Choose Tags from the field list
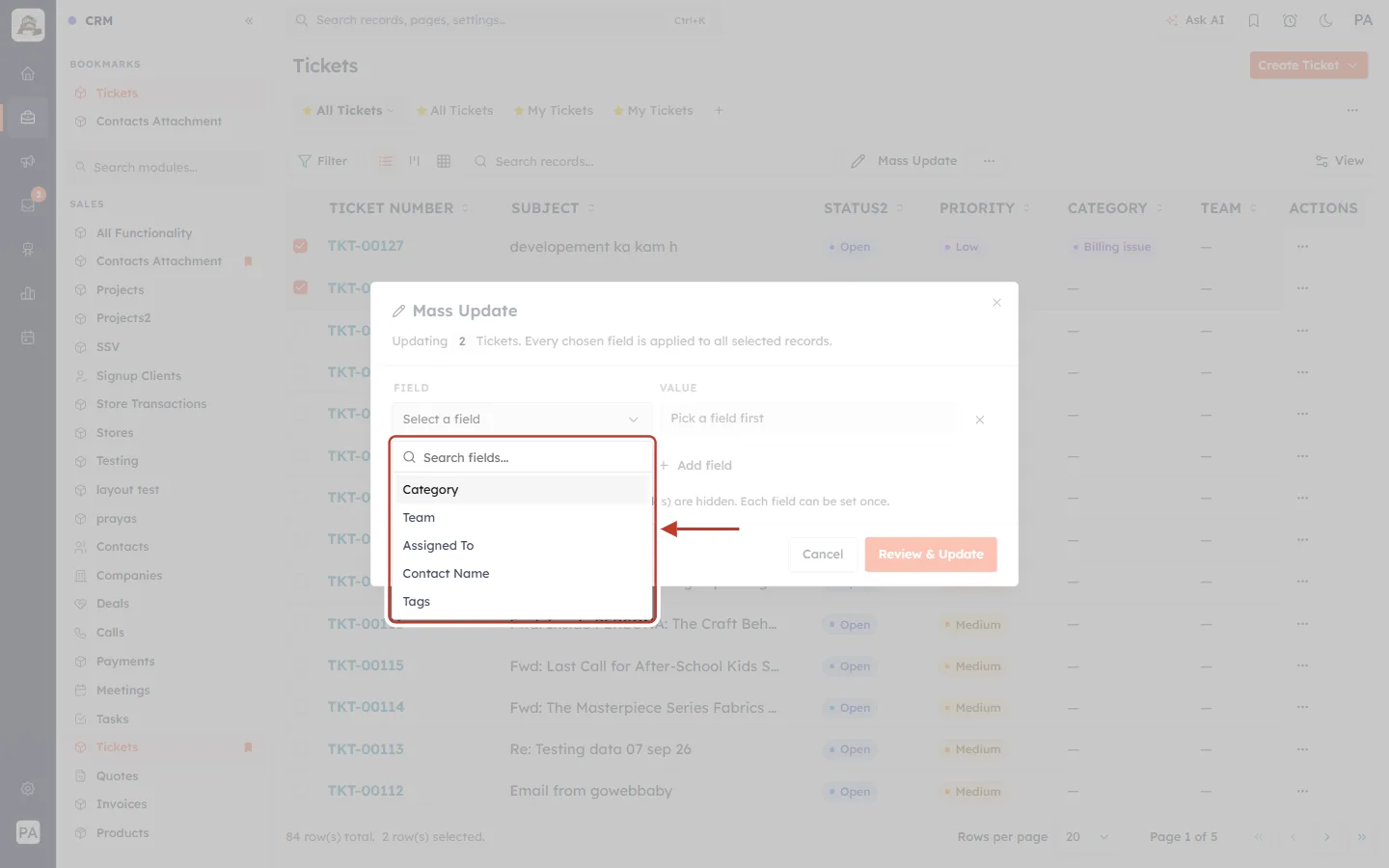Screen dimensions: 1389x868 (x=521, y=602)
